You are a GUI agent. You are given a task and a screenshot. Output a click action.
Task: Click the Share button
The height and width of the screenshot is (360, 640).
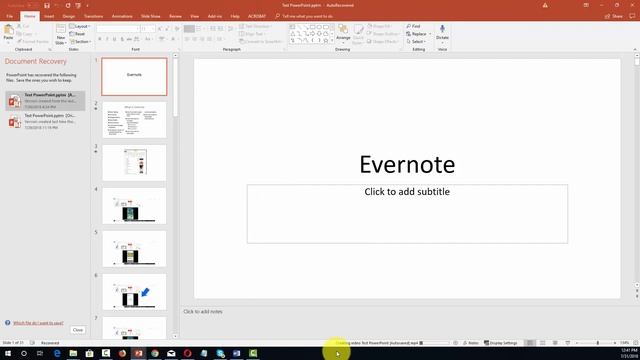[614, 16]
